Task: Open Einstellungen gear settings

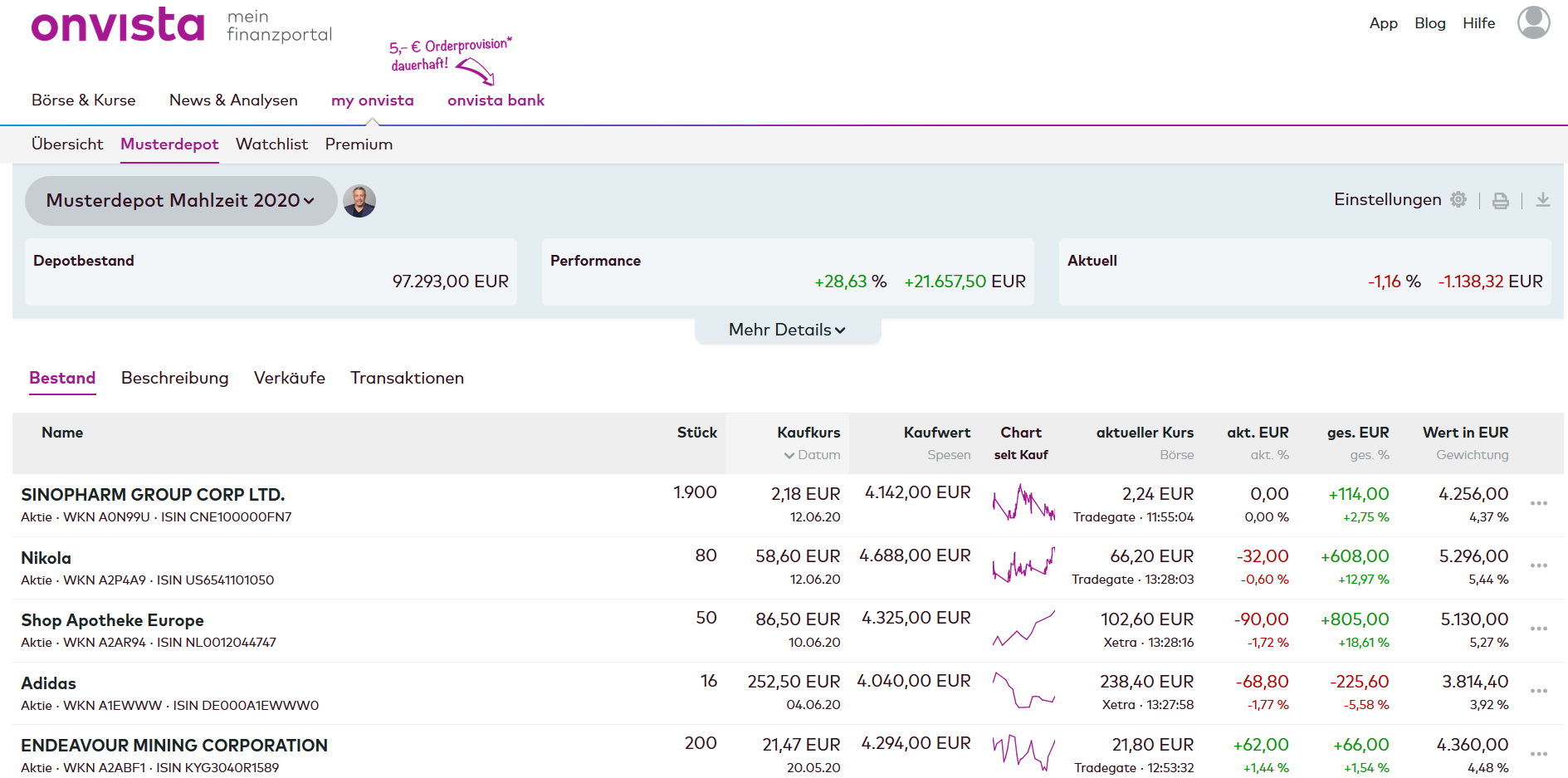Action: tap(1458, 199)
